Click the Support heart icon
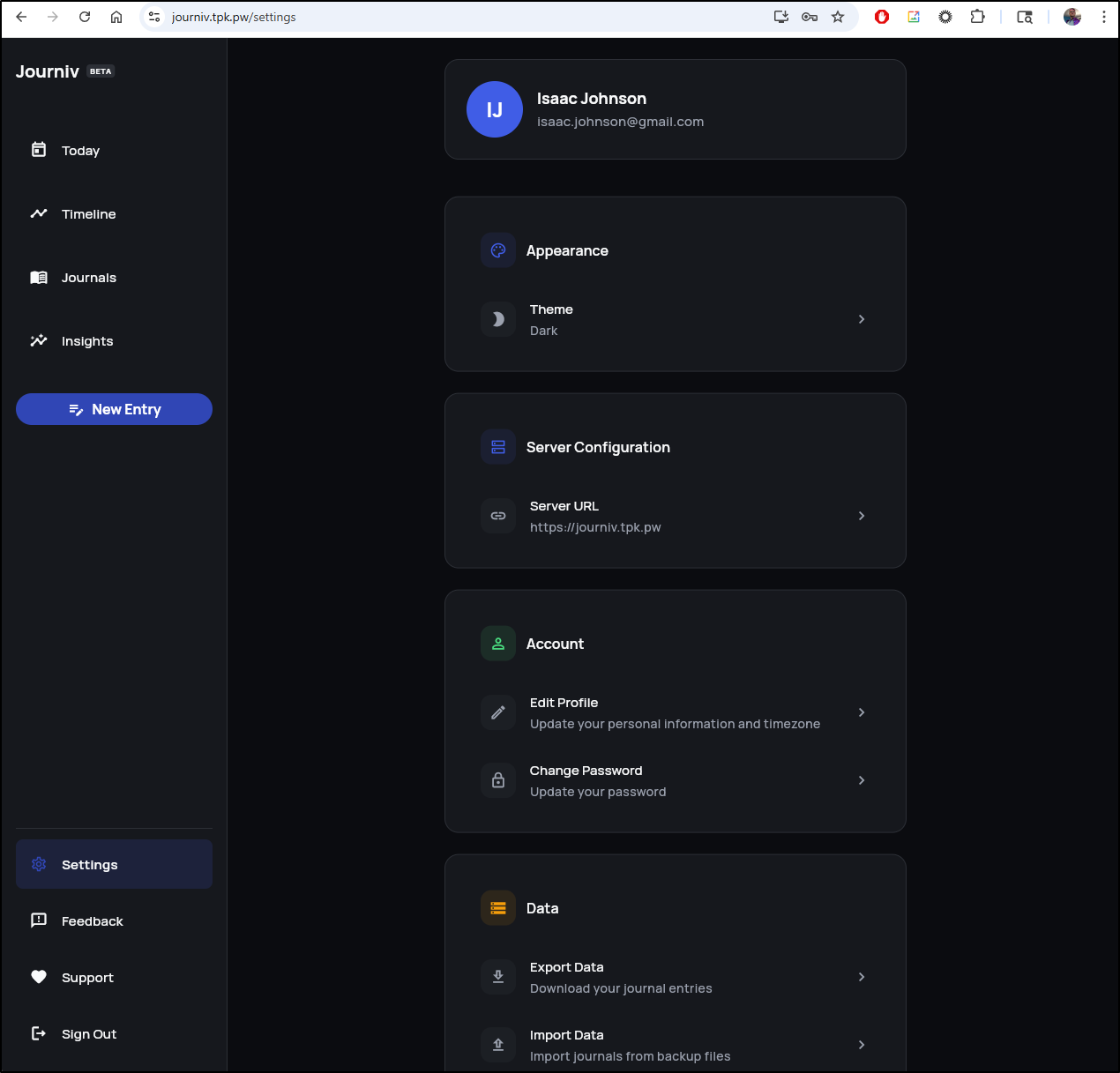 (x=39, y=977)
